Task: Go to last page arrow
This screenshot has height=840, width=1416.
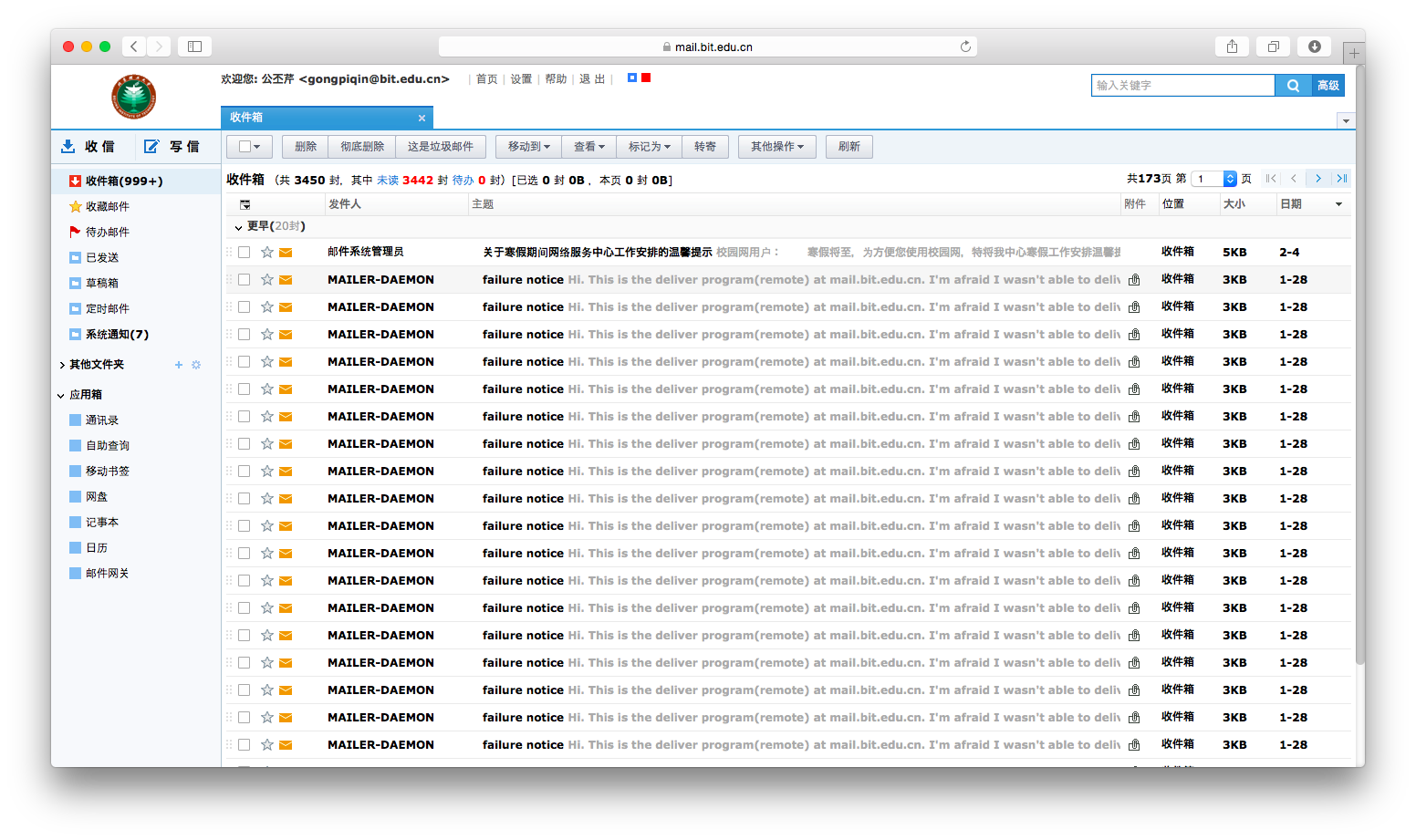Action: pyautogui.click(x=1341, y=179)
